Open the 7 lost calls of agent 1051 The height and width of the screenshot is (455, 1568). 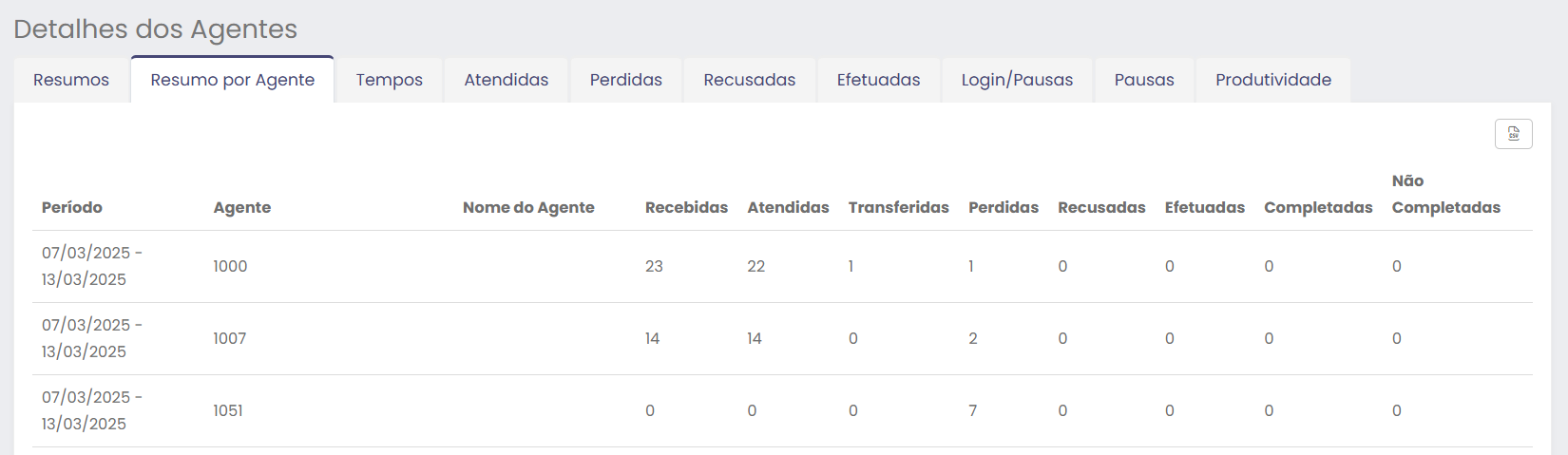tap(973, 410)
